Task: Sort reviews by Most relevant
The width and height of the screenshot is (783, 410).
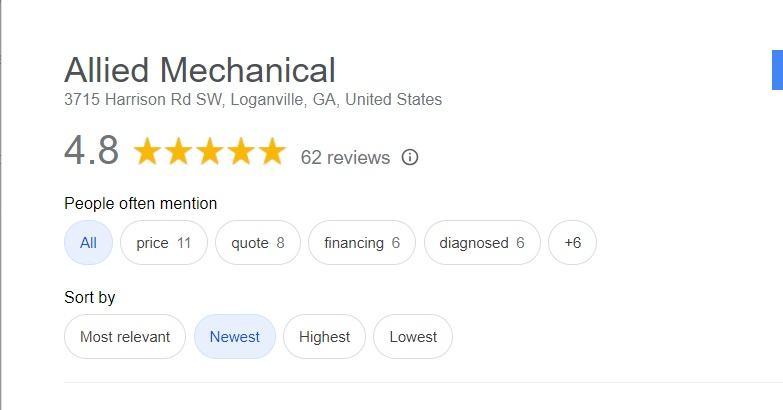Action: [x=125, y=337]
